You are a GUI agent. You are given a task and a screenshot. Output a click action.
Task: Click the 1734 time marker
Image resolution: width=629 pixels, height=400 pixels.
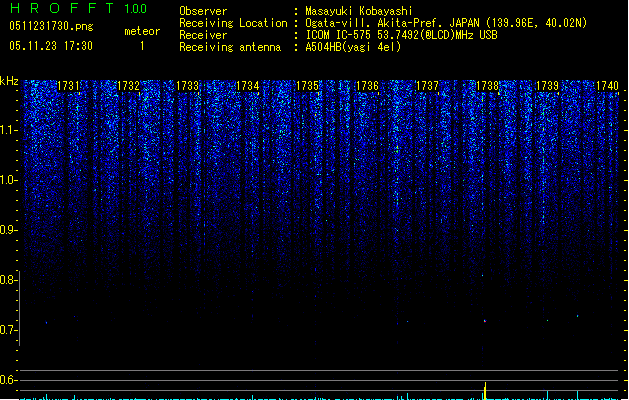pos(248,86)
